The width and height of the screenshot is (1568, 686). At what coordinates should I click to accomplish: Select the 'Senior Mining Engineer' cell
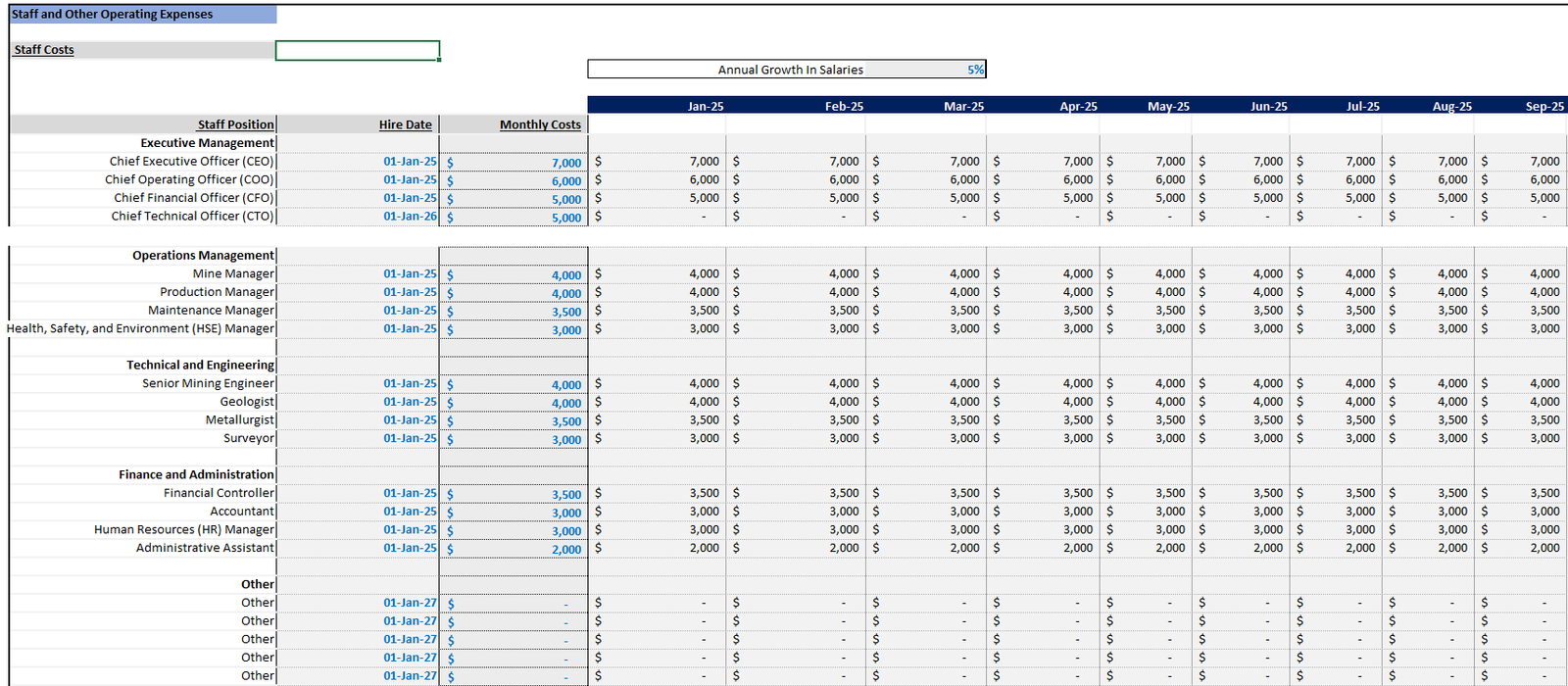[x=143, y=384]
